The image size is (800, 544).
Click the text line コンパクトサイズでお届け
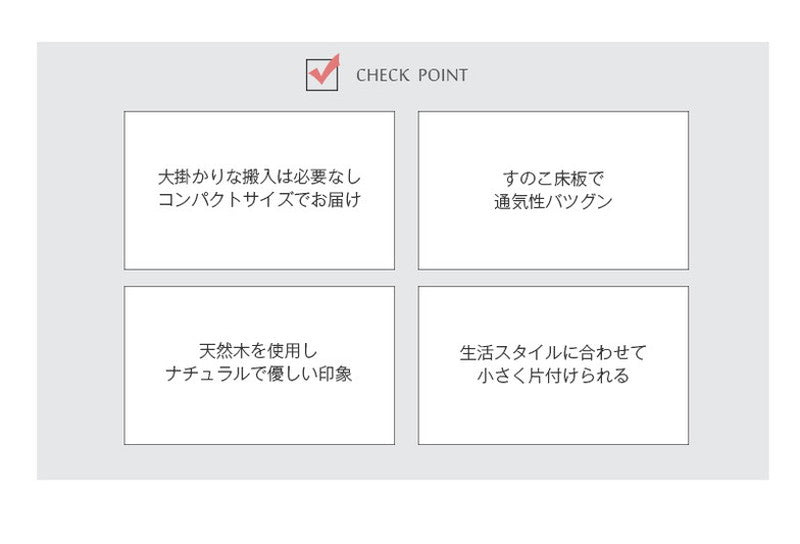click(259, 200)
